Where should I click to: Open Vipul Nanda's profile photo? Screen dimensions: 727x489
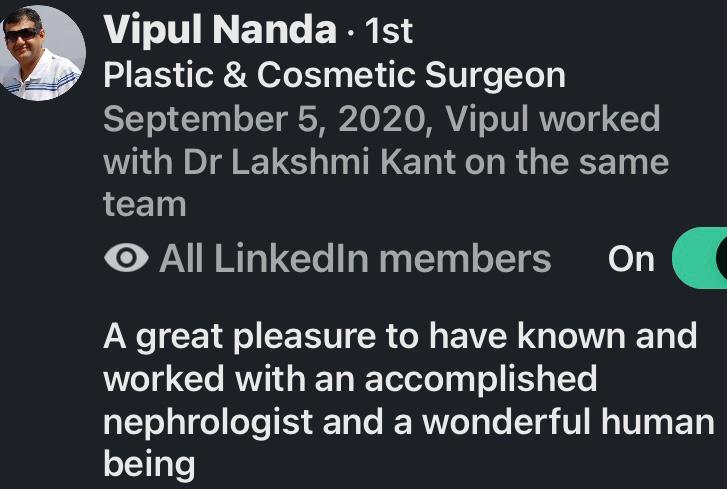pos(40,54)
